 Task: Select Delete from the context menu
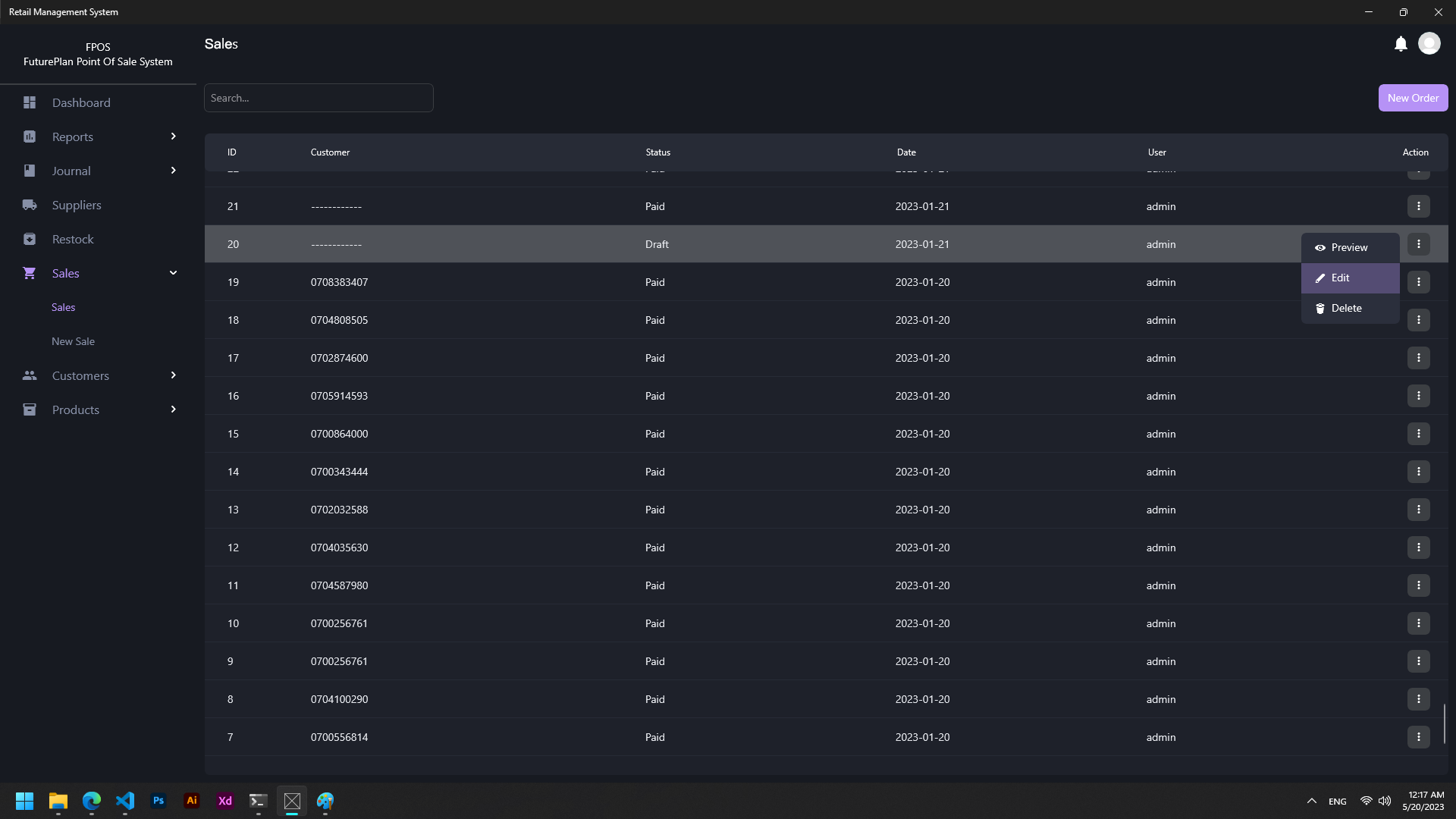click(x=1347, y=308)
